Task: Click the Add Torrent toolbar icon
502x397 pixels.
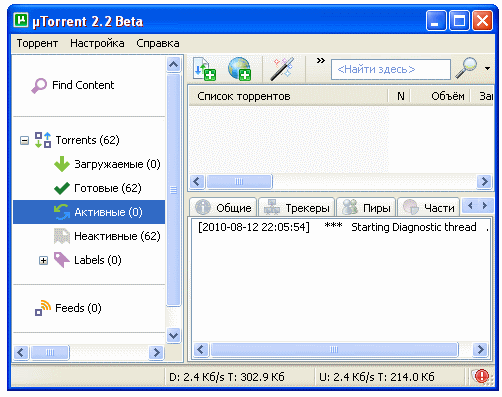Action: 204,69
